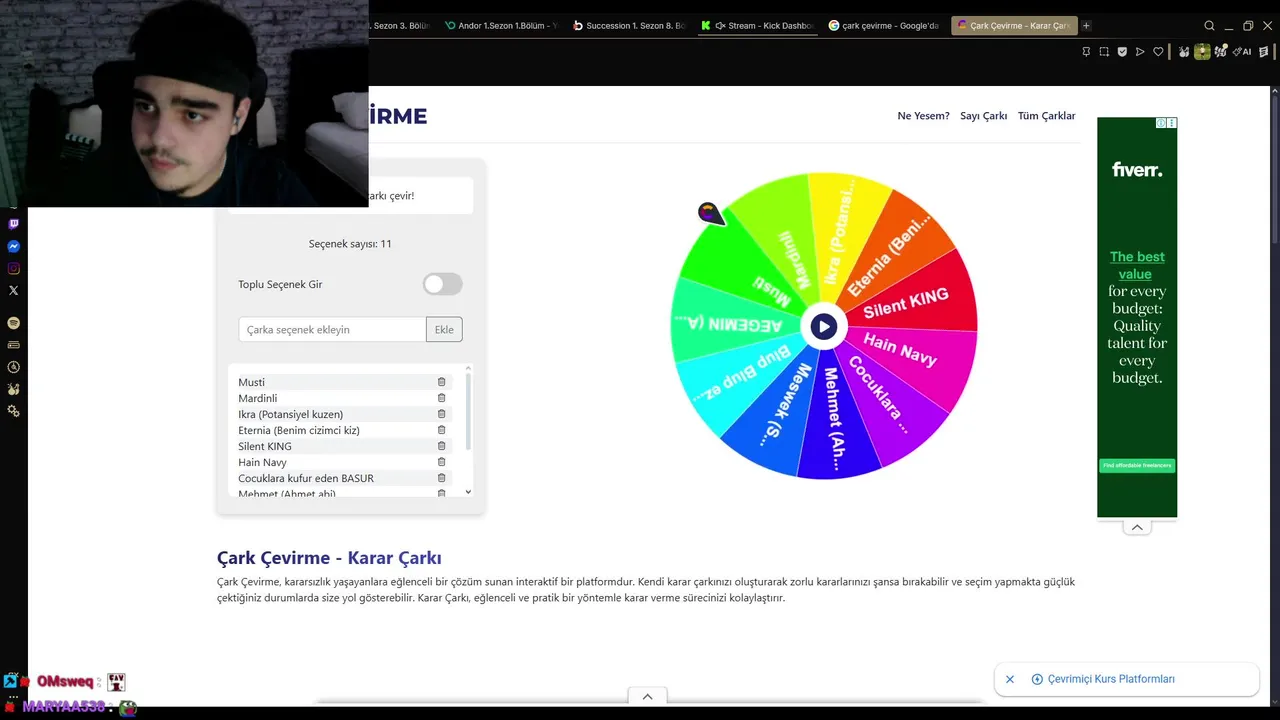The width and height of the screenshot is (1280, 720).
Task: Trash the Hain Navy option
Action: pos(441,462)
